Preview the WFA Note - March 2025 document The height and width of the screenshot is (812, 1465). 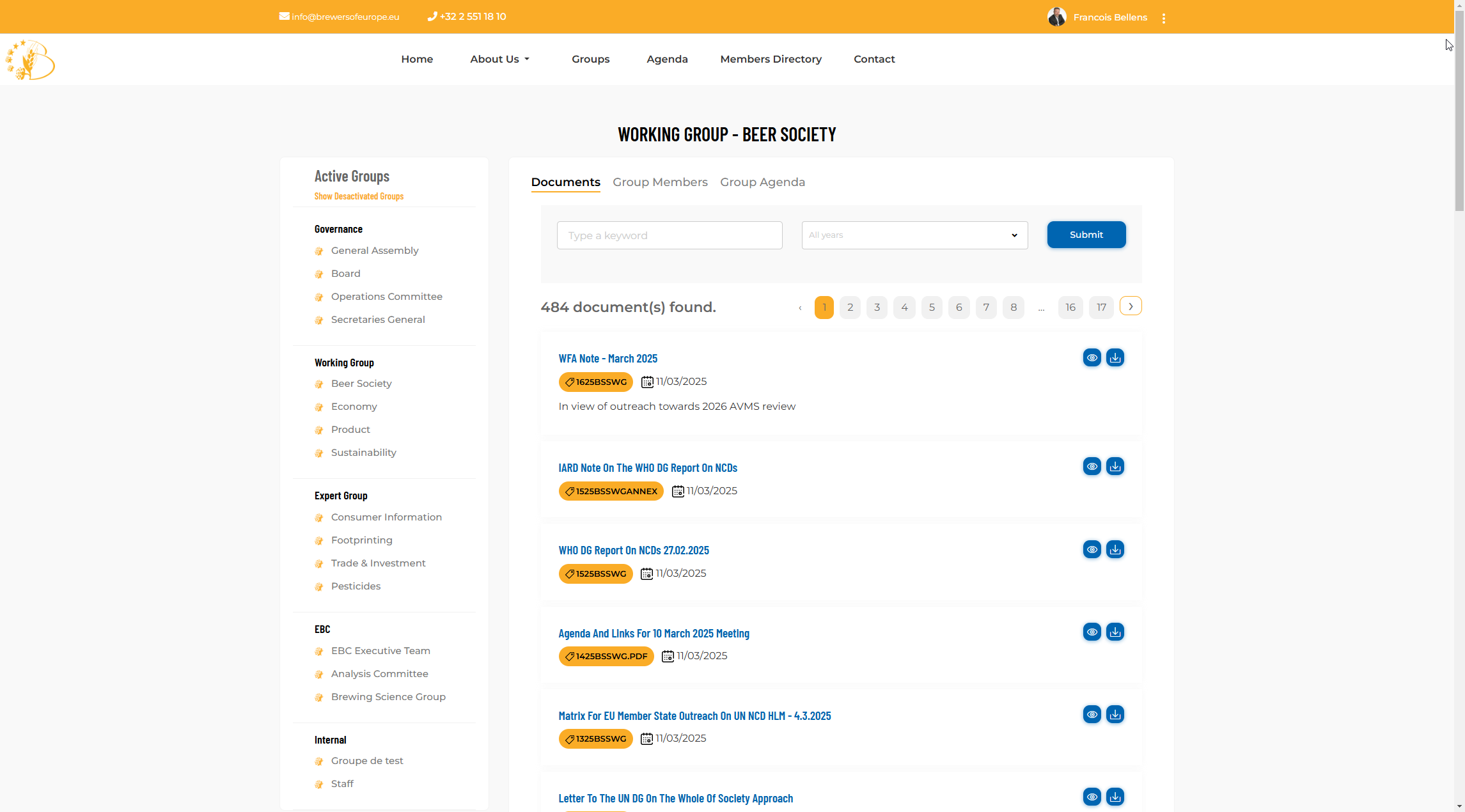(x=1092, y=357)
